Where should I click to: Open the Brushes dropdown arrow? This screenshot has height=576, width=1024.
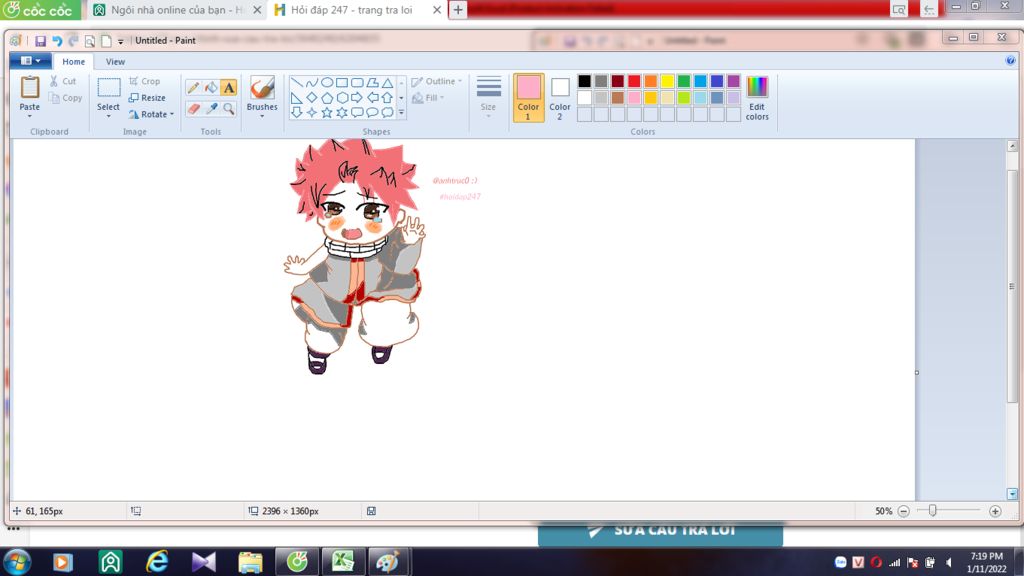[262, 116]
